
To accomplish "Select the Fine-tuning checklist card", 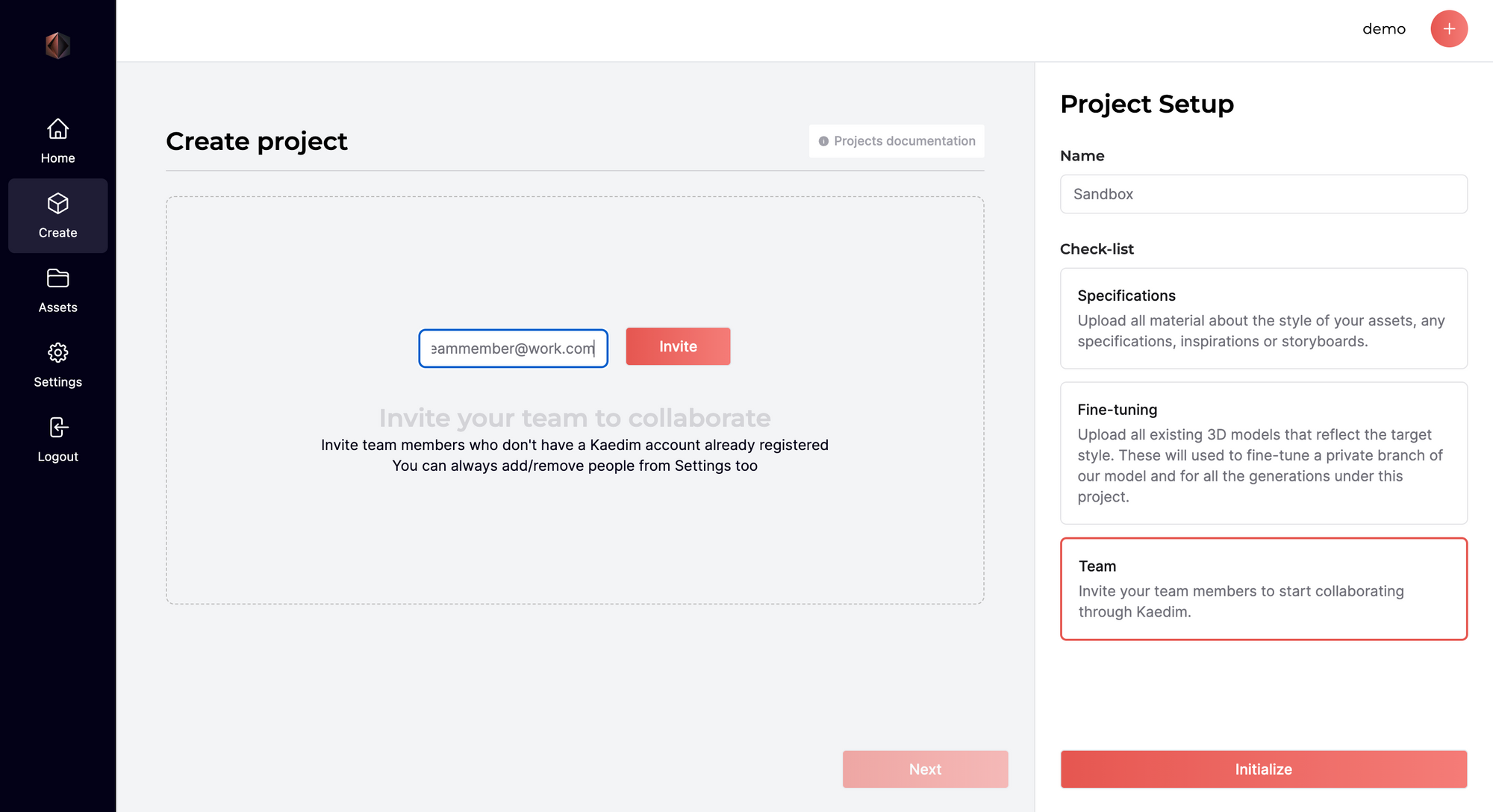I will 1263,452.
